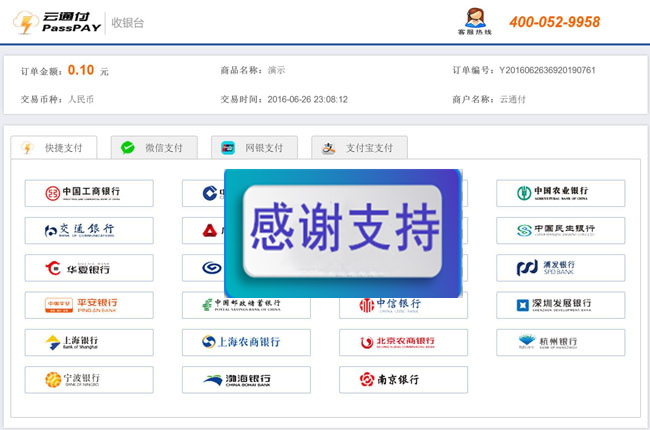This screenshot has width=650, height=430.
Task: Select 交通银行 as the payment bank
Action: tap(89, 231)
